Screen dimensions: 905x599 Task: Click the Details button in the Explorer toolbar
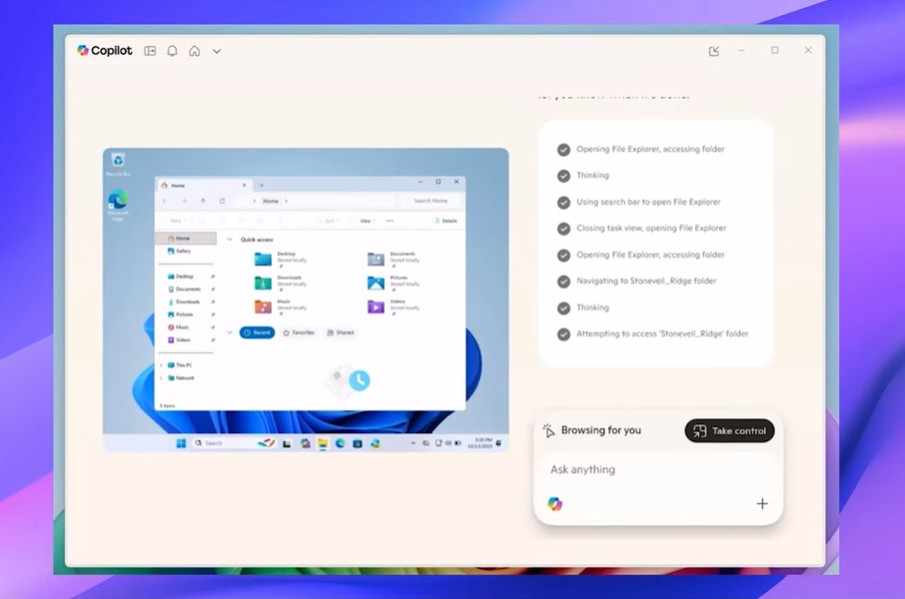click(448, 221)
